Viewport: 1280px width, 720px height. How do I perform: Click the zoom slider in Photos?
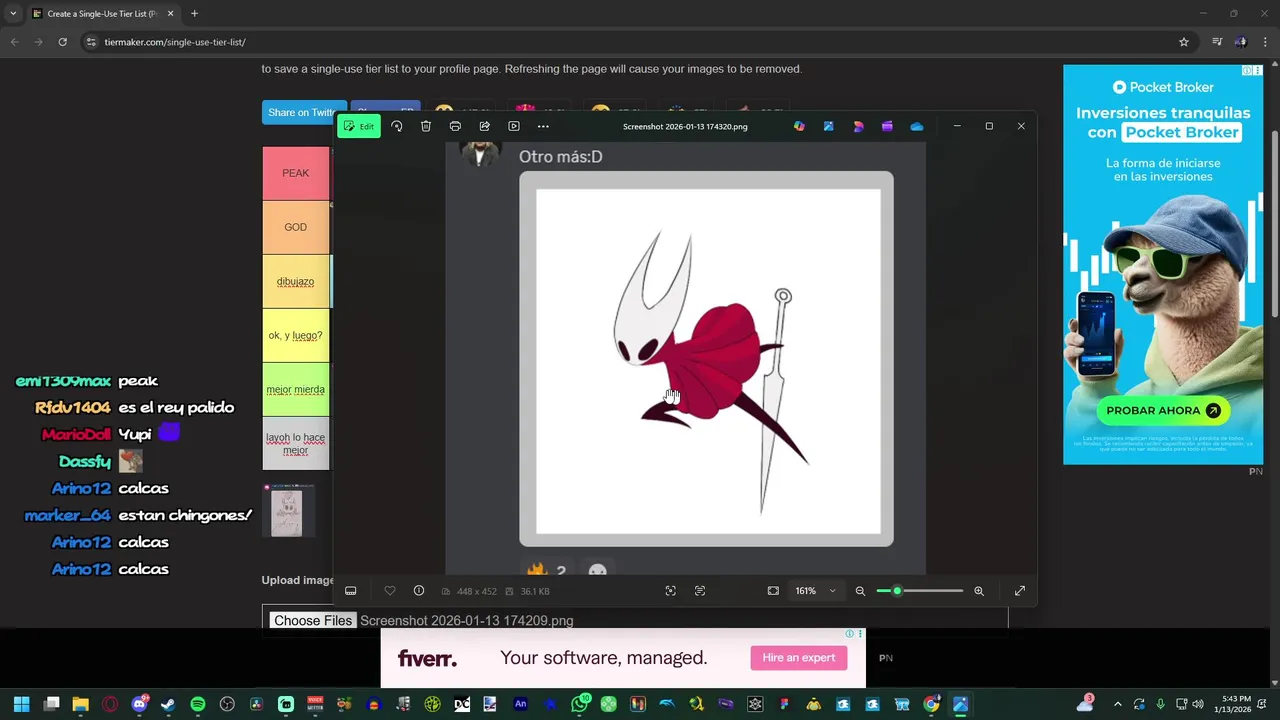click(920, 591)
